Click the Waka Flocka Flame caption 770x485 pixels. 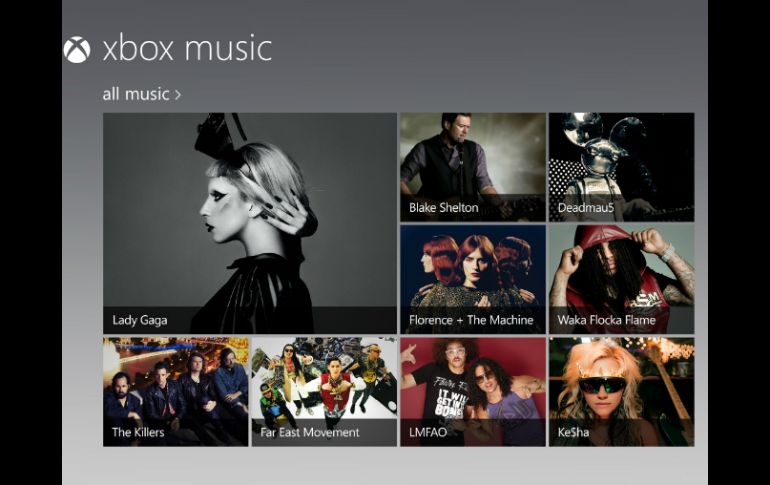[x=607, y=321]
